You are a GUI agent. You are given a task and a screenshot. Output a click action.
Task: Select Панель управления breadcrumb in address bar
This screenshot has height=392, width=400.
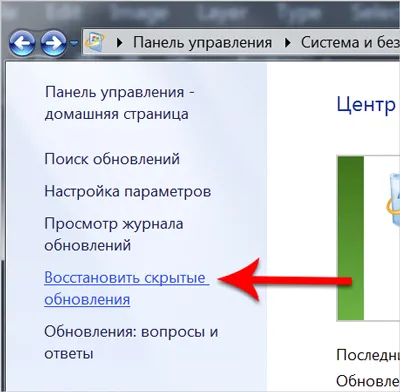(202, 43)
